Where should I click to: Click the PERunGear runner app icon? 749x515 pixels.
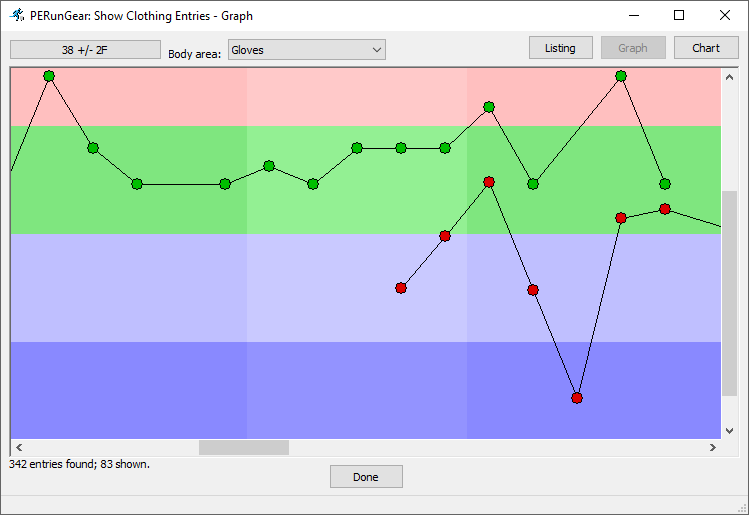point(17,16)
